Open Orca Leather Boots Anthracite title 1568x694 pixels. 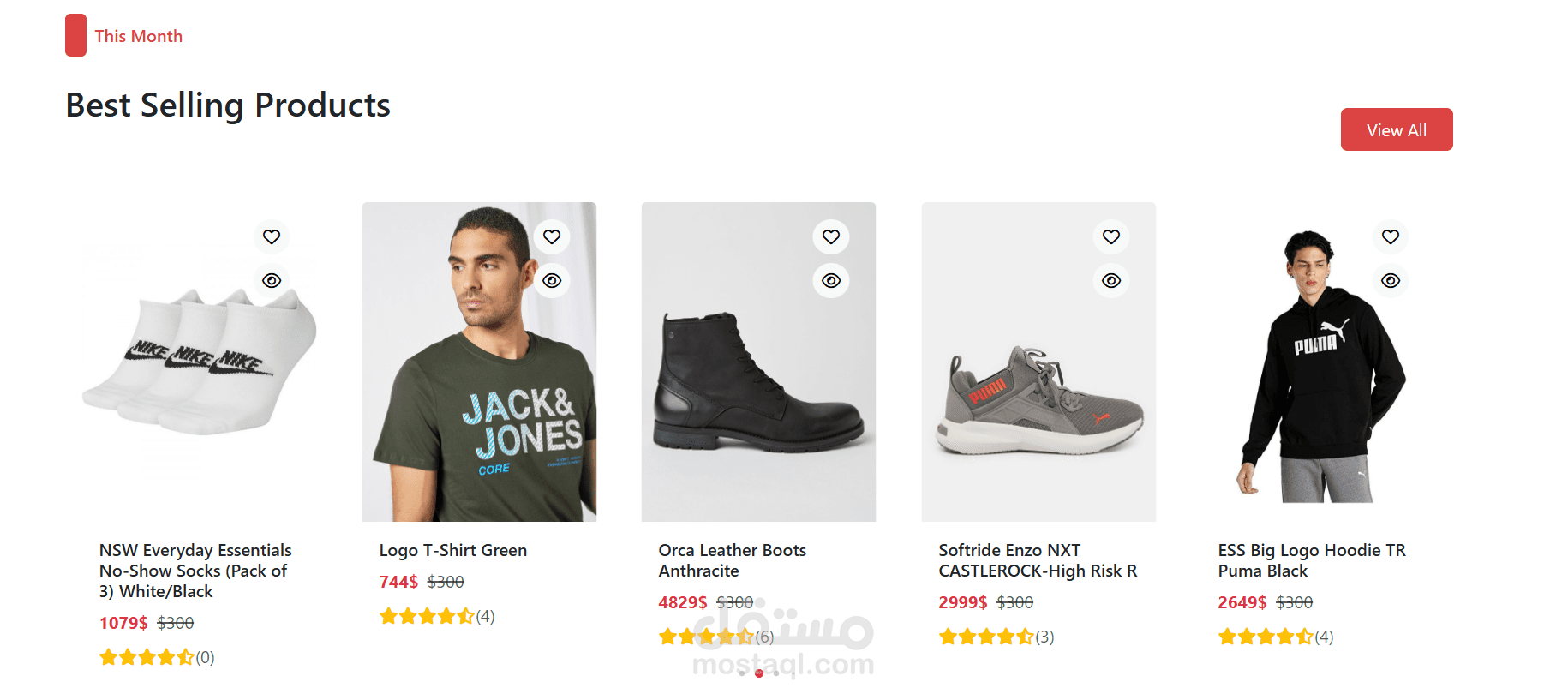click(x=732, y=560)
